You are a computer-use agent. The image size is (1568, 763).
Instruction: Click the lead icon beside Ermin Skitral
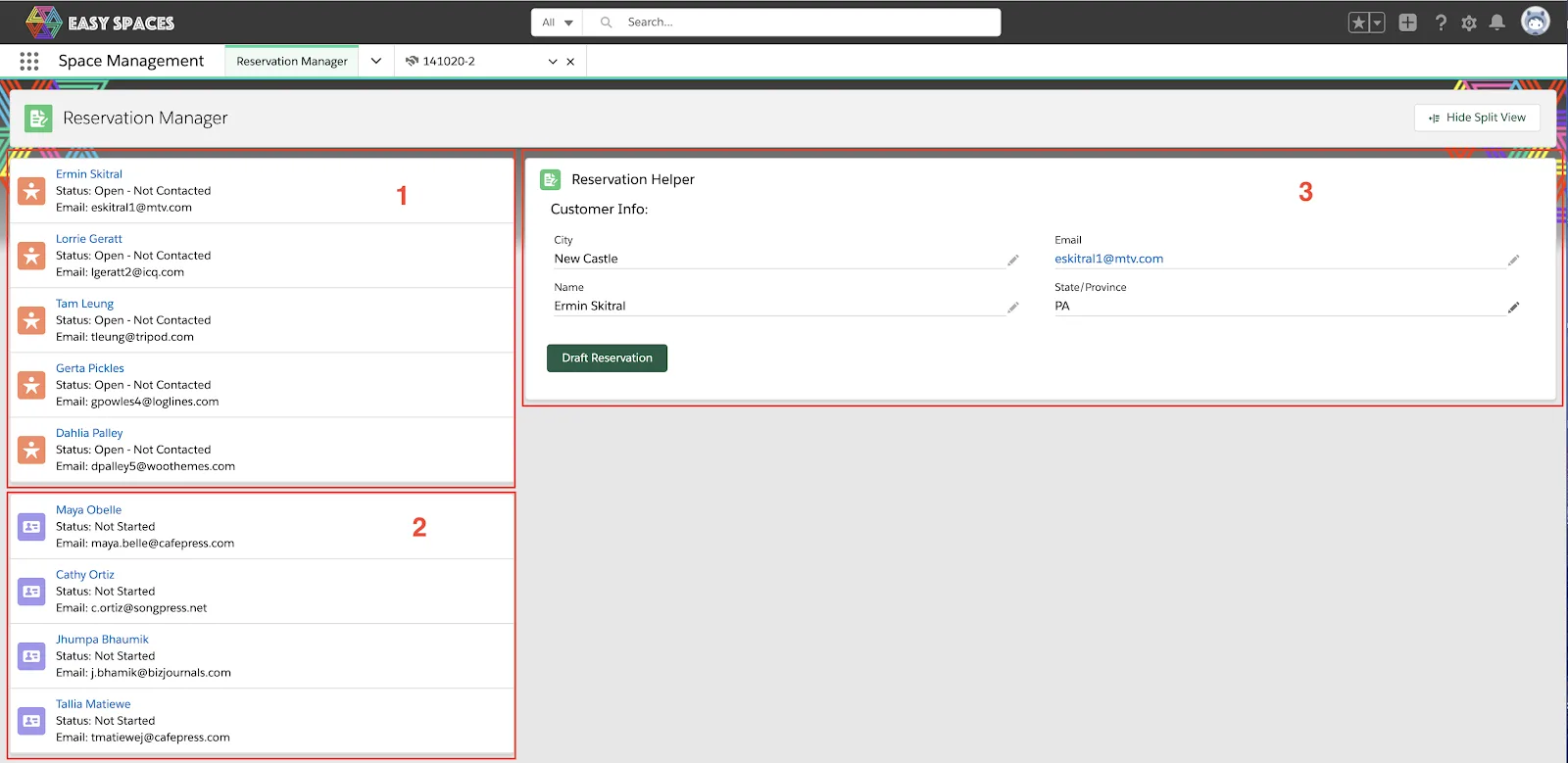coord(31,191)
